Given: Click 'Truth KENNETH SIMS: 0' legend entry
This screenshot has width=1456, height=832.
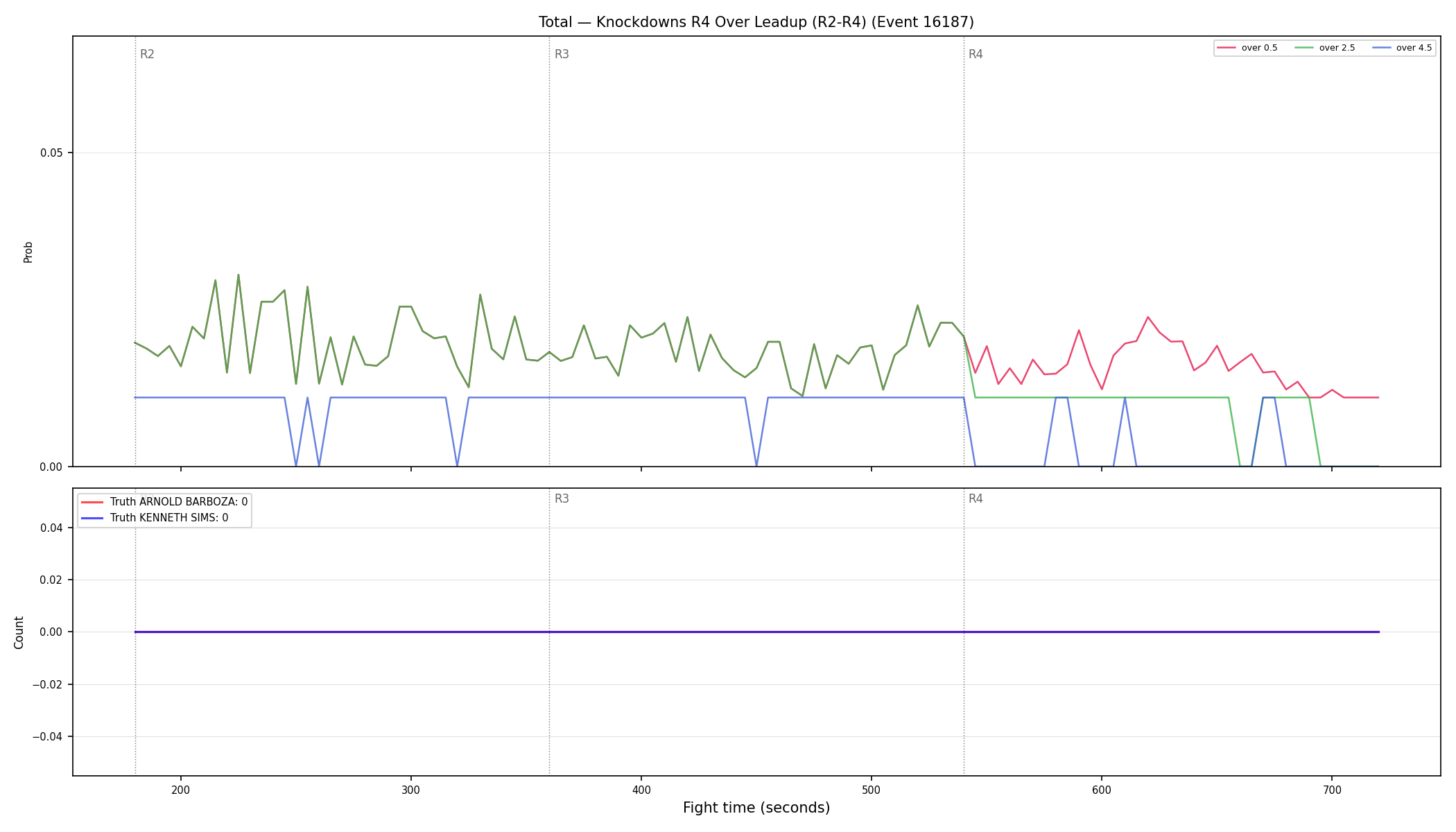Looking at the screenshot, I should (155, 518).
